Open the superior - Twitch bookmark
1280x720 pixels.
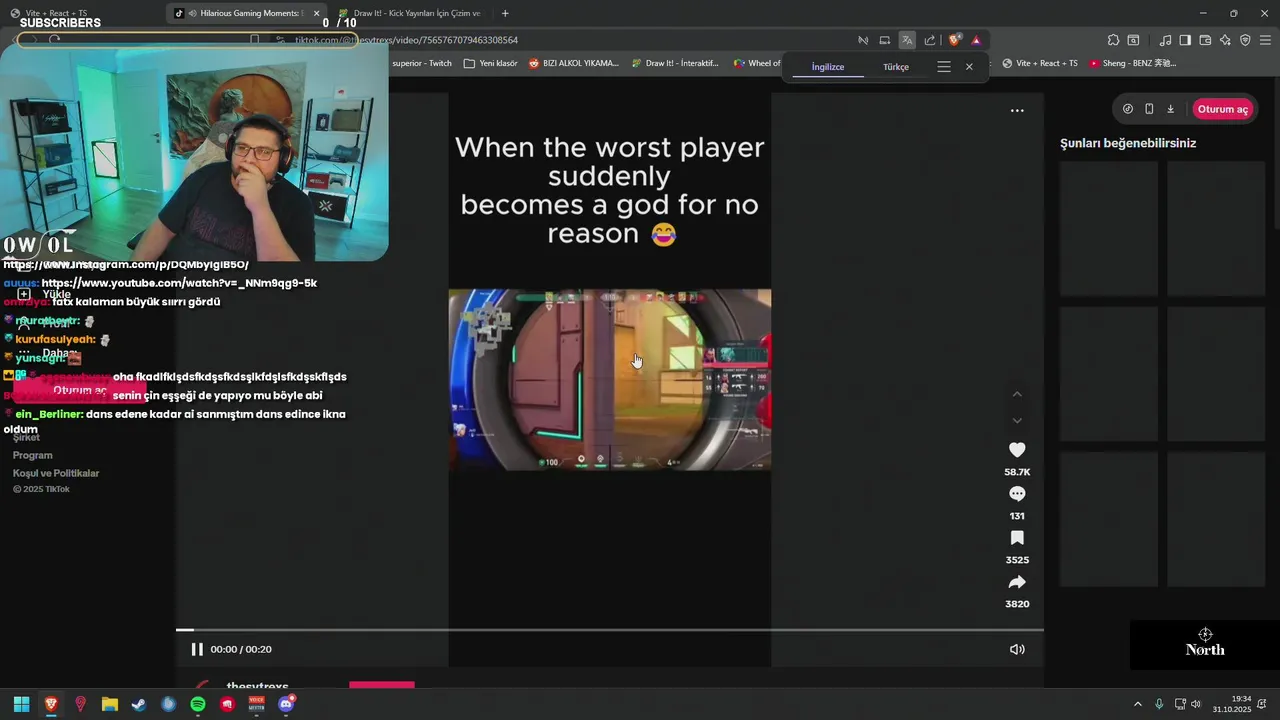point(420,63)
